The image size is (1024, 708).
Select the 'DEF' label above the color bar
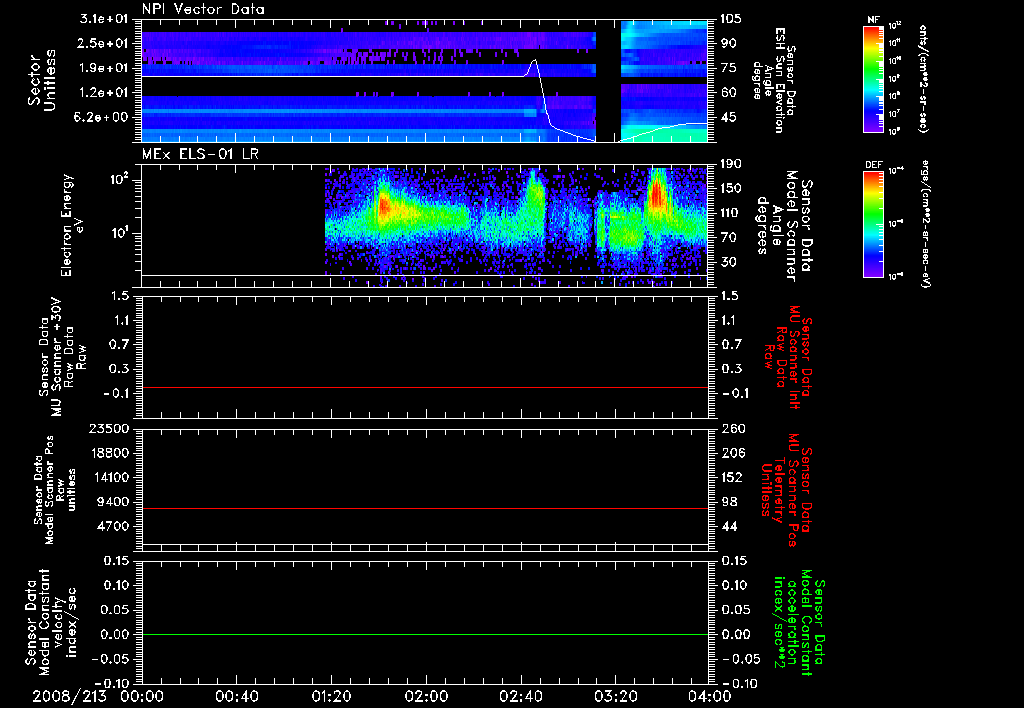coord(874,165)
